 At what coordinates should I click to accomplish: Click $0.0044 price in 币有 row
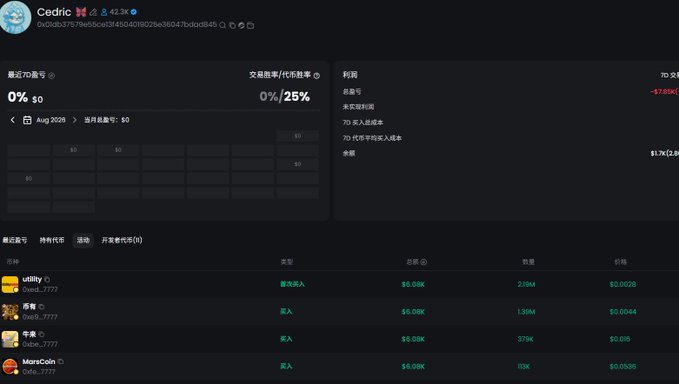tap(623, 312)
